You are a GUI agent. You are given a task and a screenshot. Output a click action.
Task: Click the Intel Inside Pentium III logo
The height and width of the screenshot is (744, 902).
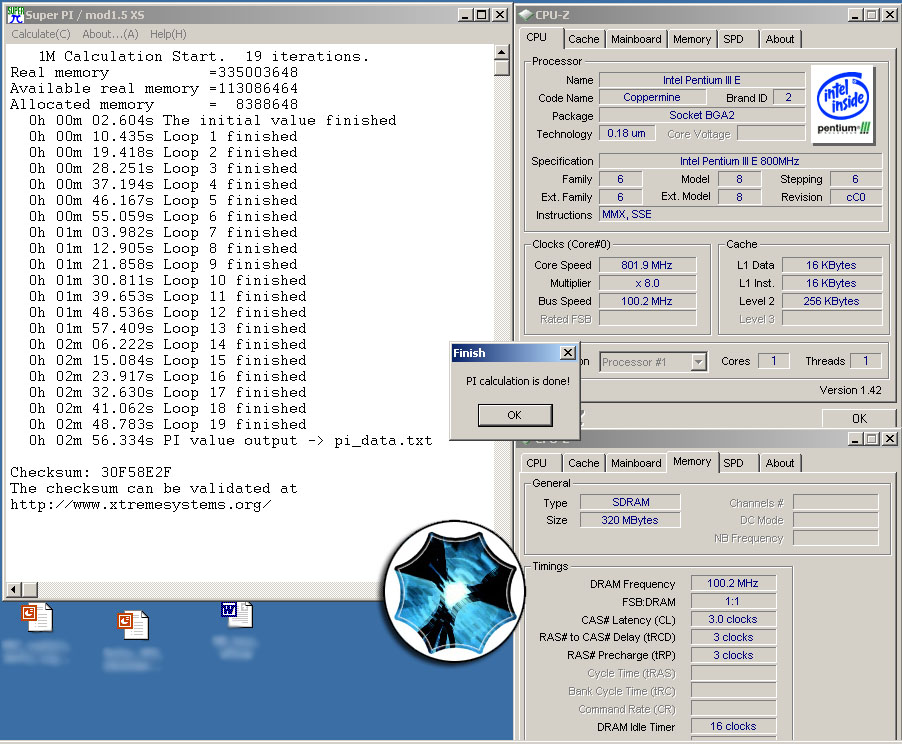pyautogui.click(x=843, y=104)
